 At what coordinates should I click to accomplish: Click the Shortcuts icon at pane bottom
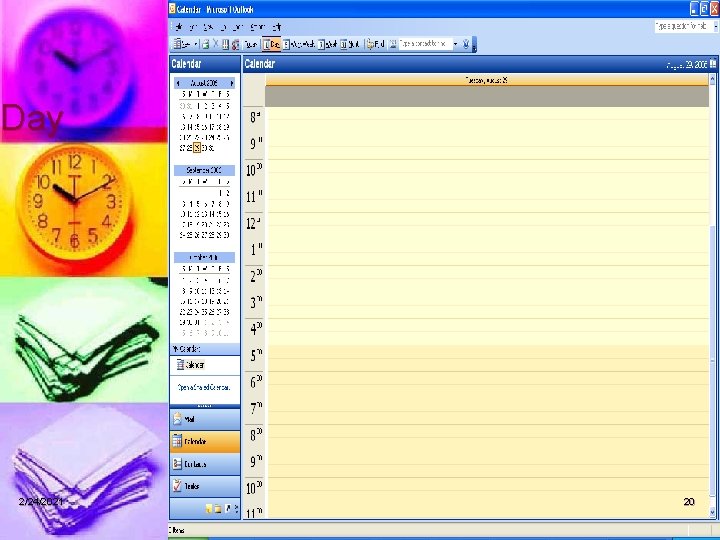(228, 509)
